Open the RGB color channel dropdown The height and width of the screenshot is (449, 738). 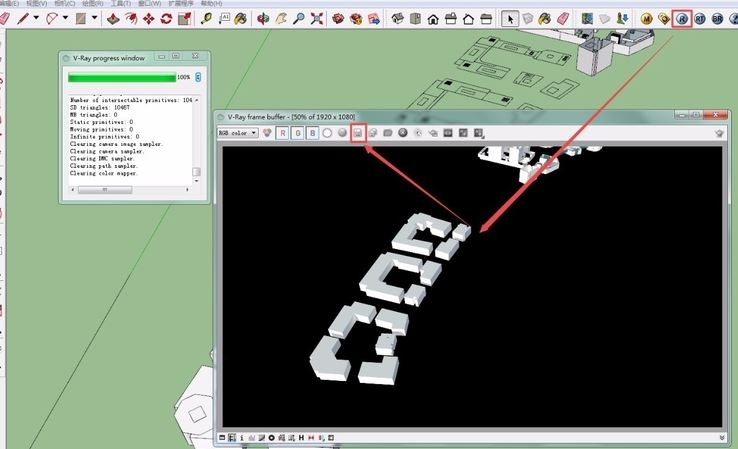237,133
